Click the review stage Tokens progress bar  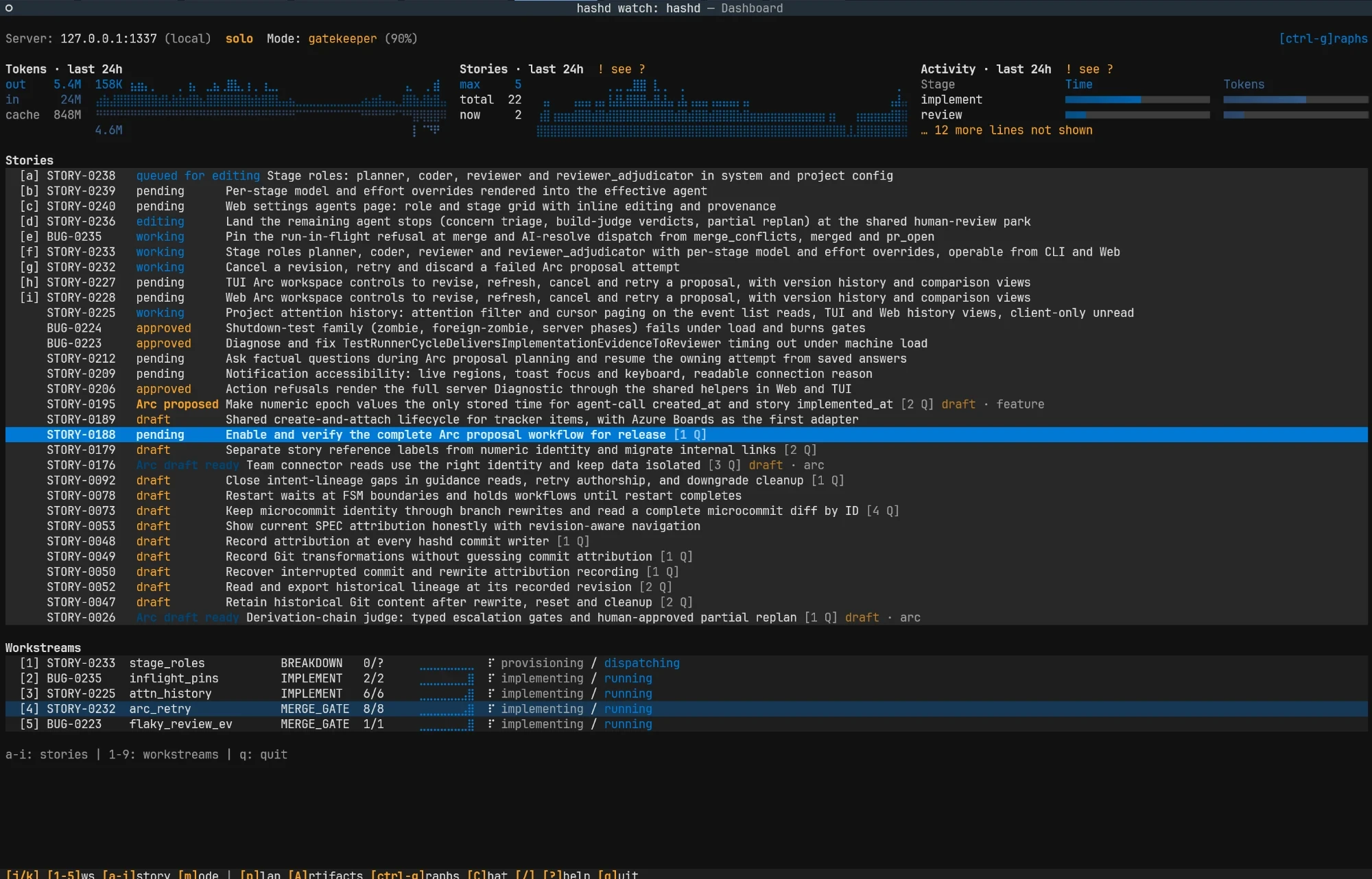[1295, 115]
